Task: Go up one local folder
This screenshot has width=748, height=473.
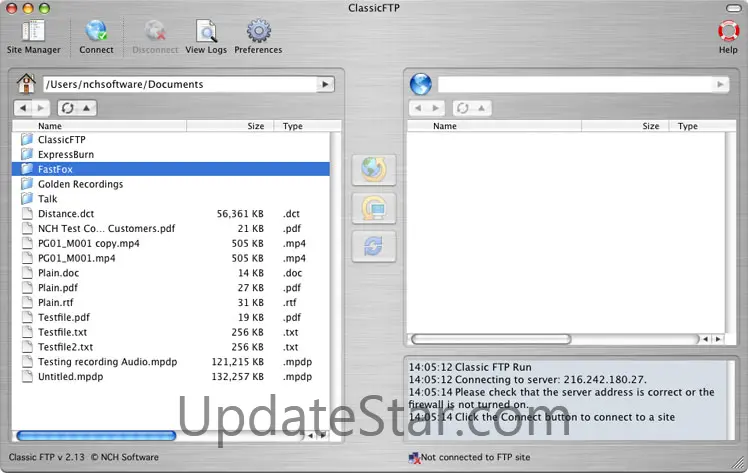Action: click(87, 108)
